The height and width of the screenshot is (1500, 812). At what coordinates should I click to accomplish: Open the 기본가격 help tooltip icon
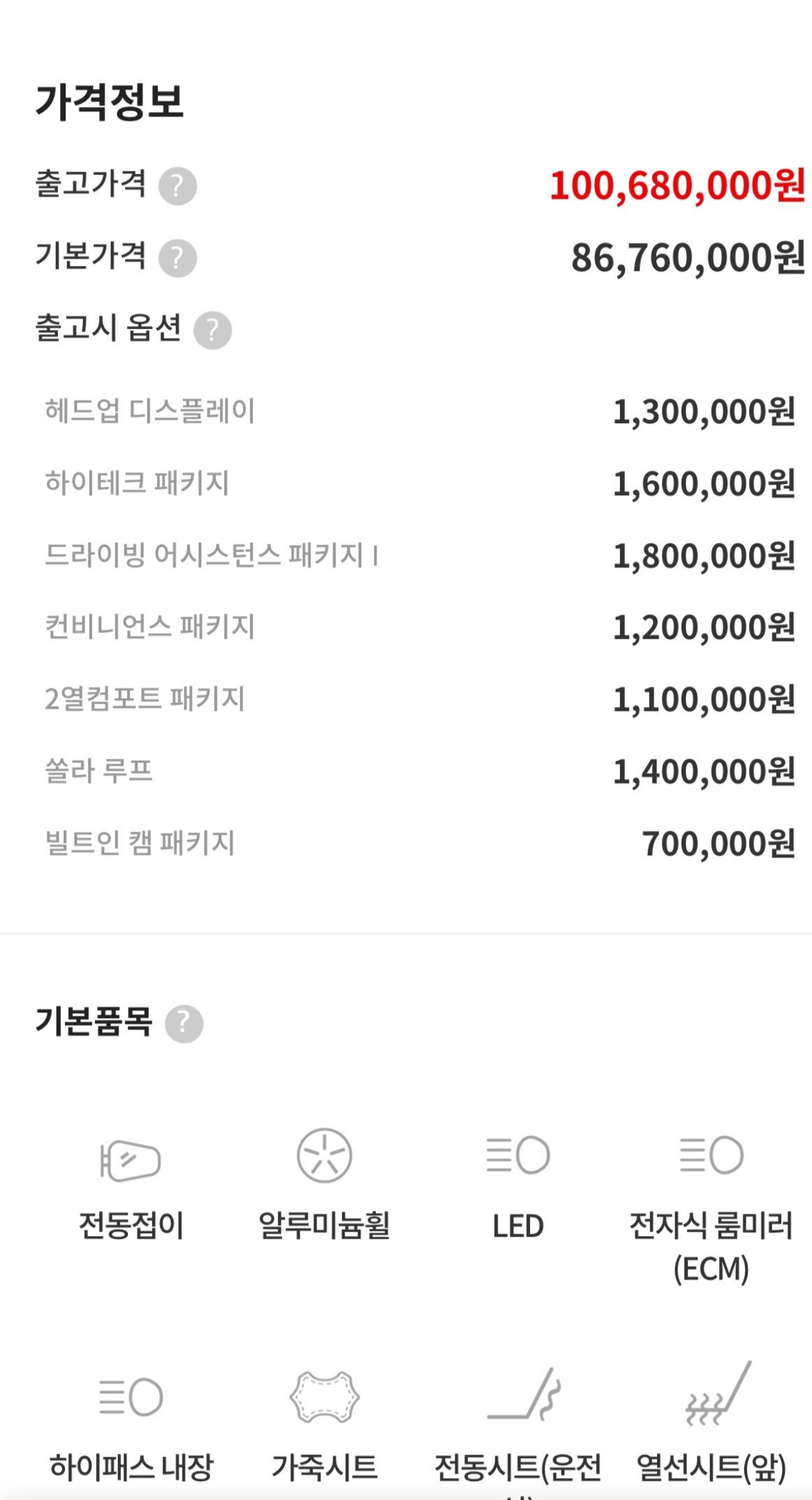[x=177, y=258]
